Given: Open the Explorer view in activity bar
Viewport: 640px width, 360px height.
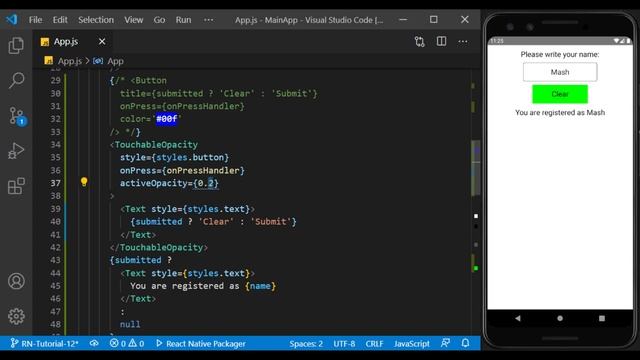Looking at the screenshot, I should pyautogui.click(x=16, y=45).
